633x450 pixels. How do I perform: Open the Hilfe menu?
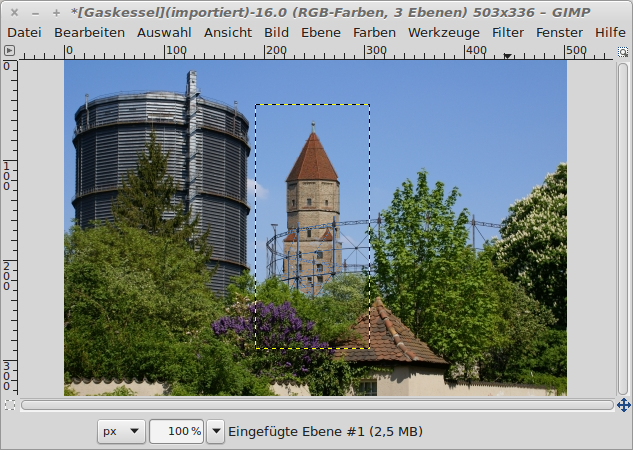(610, 32)
